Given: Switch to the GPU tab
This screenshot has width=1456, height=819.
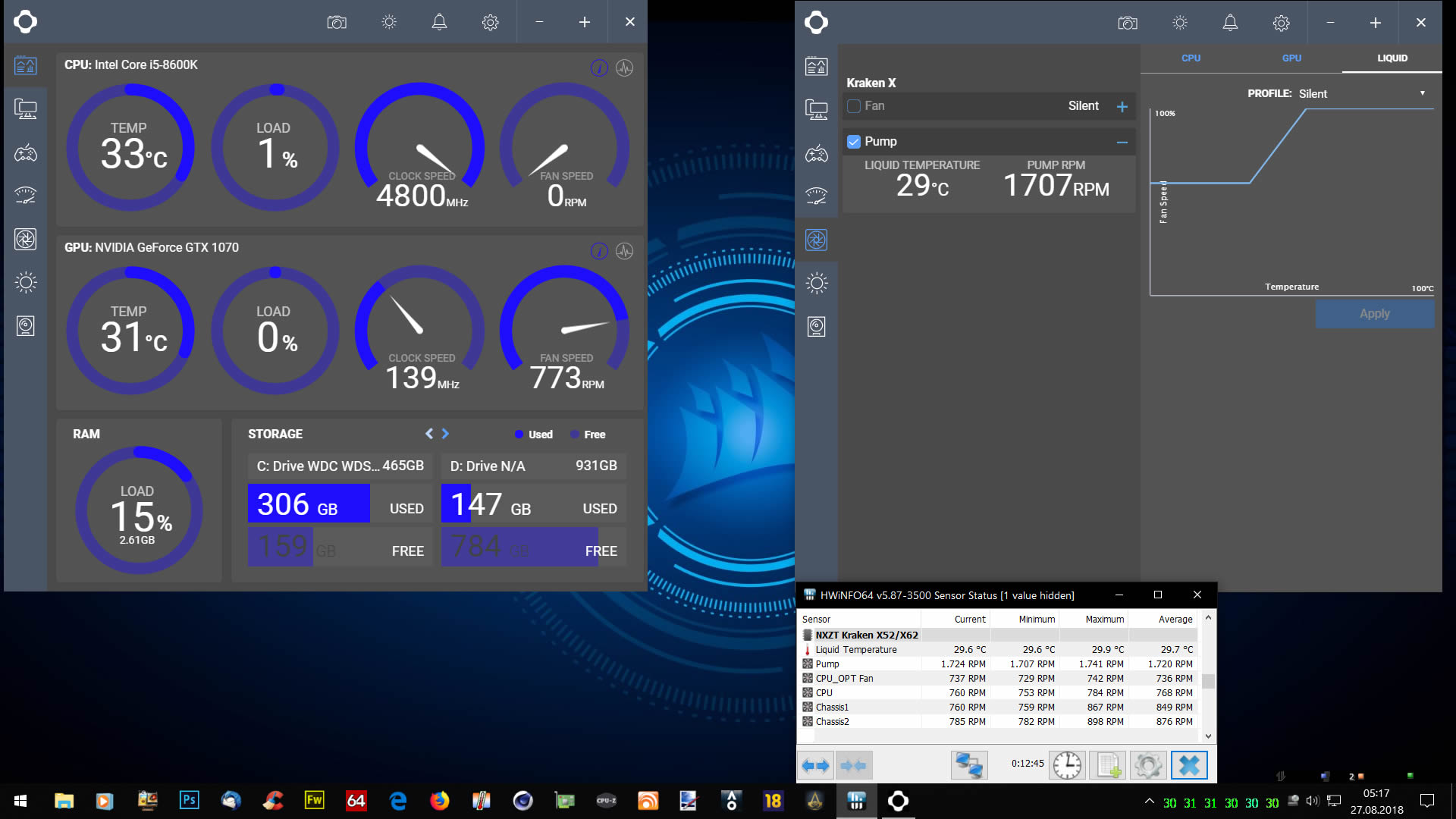Looking at the screenshot, I should click(x=1291, y=58).
